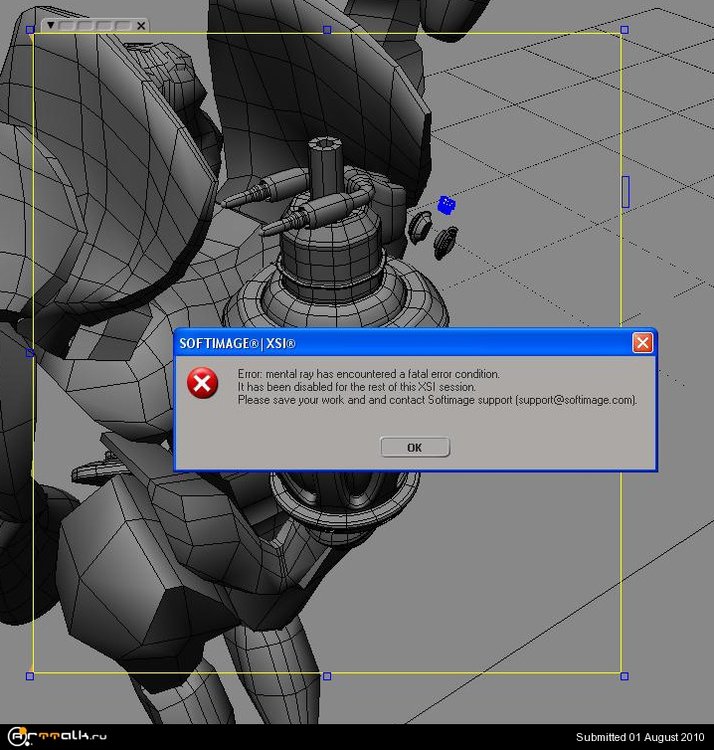Click the top-right render region corner handle

click(625, 30)
